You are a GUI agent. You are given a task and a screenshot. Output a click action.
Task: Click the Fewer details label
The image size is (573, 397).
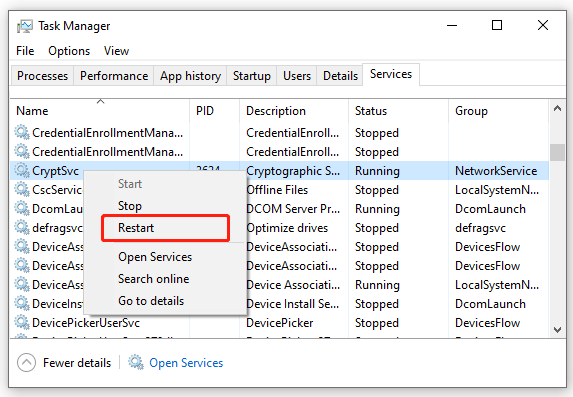77,363
